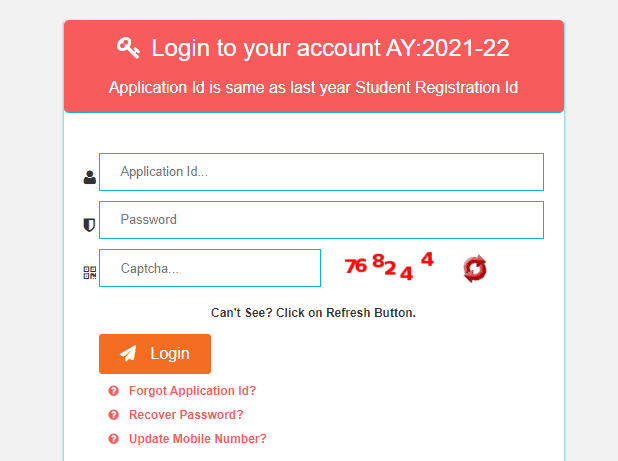Click the QR code icon beside Captcha
The width and height of the screenshot is (618, 461).
tap(90, 271)
